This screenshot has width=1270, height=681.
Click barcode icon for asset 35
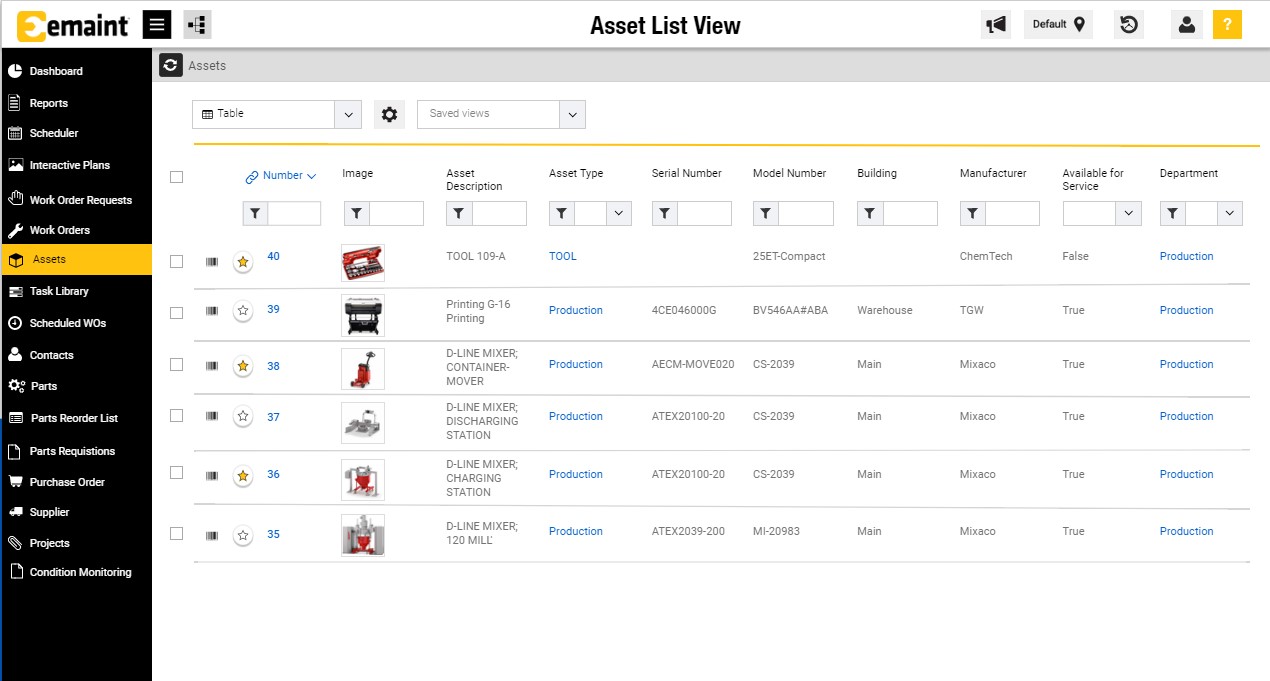pyautogui.click(x=211, y=536)
